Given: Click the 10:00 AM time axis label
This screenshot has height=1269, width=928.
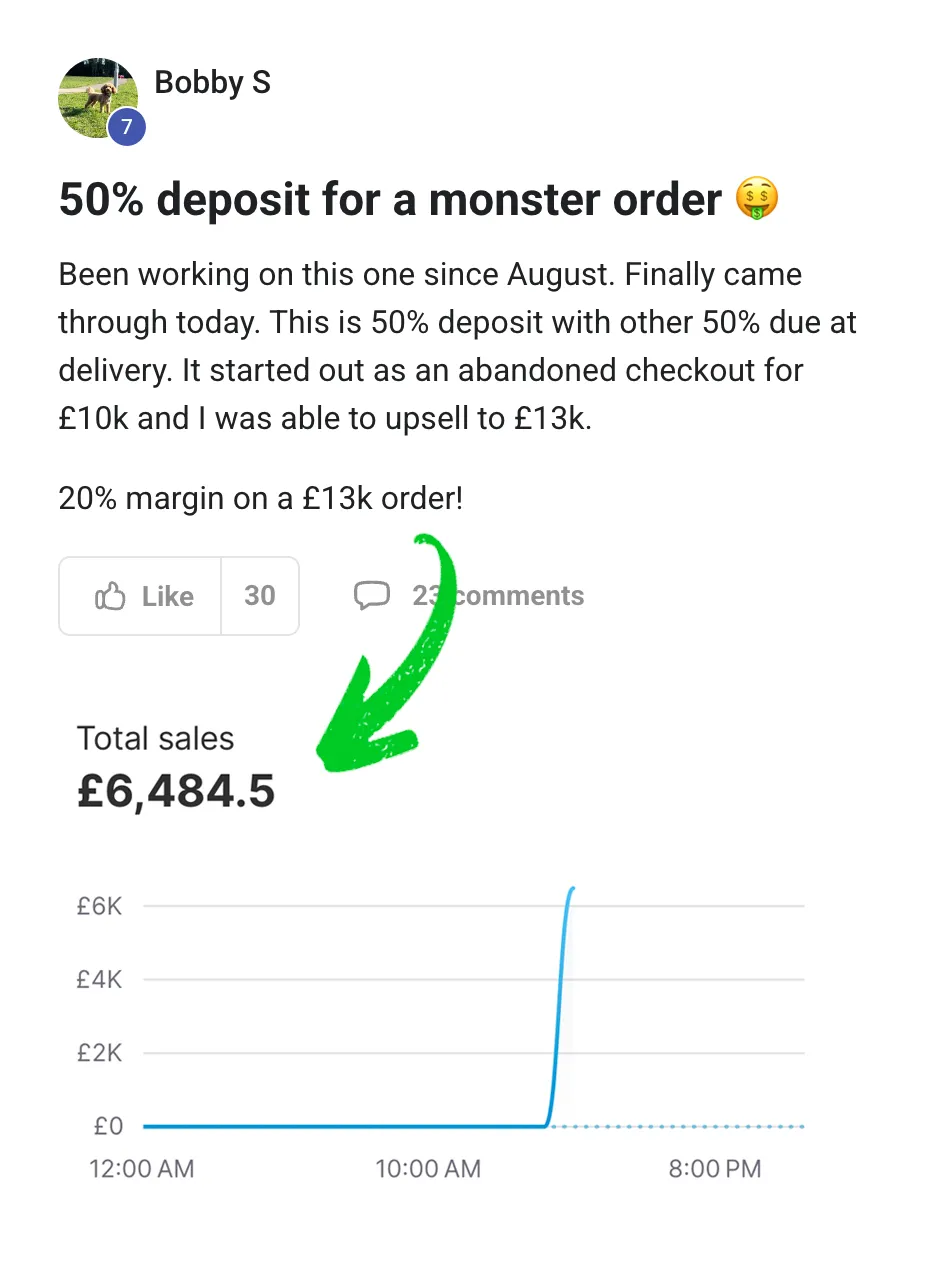Looking at the screenshot, I should click(428, 1168).
